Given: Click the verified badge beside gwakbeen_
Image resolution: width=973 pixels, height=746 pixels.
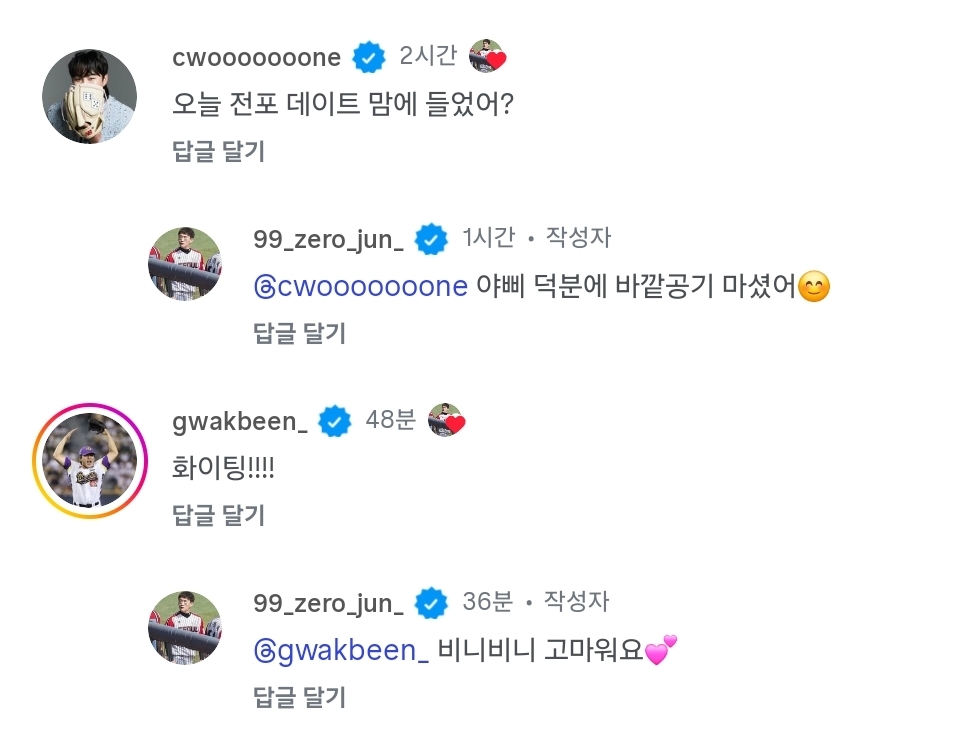Looking at the screenshot, I should coord(335,422).
